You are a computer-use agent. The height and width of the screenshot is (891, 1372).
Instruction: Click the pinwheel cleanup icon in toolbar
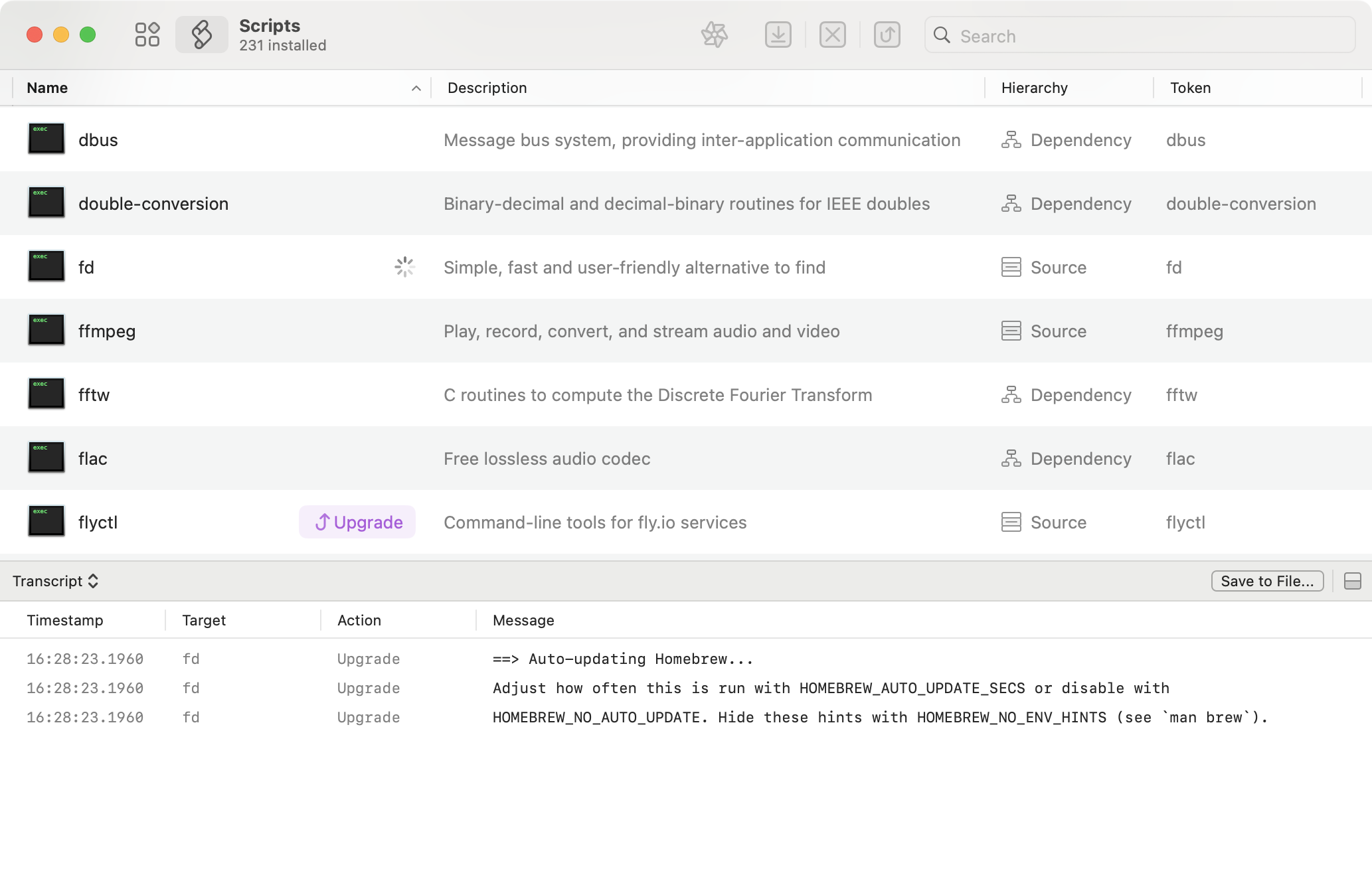click(x=715, y=35)
